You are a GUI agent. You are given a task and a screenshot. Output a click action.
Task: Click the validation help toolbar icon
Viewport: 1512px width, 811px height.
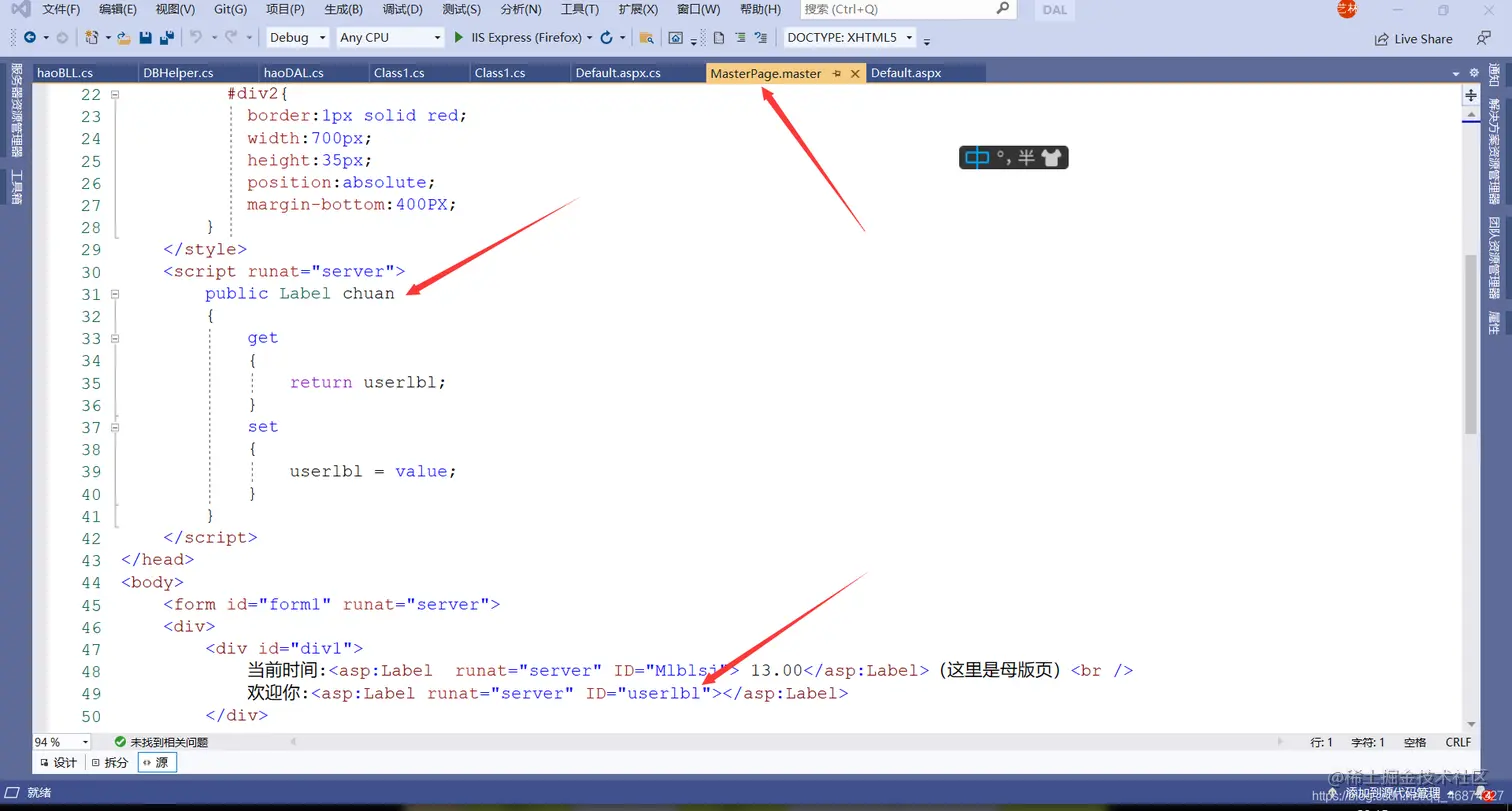[762, 38]
